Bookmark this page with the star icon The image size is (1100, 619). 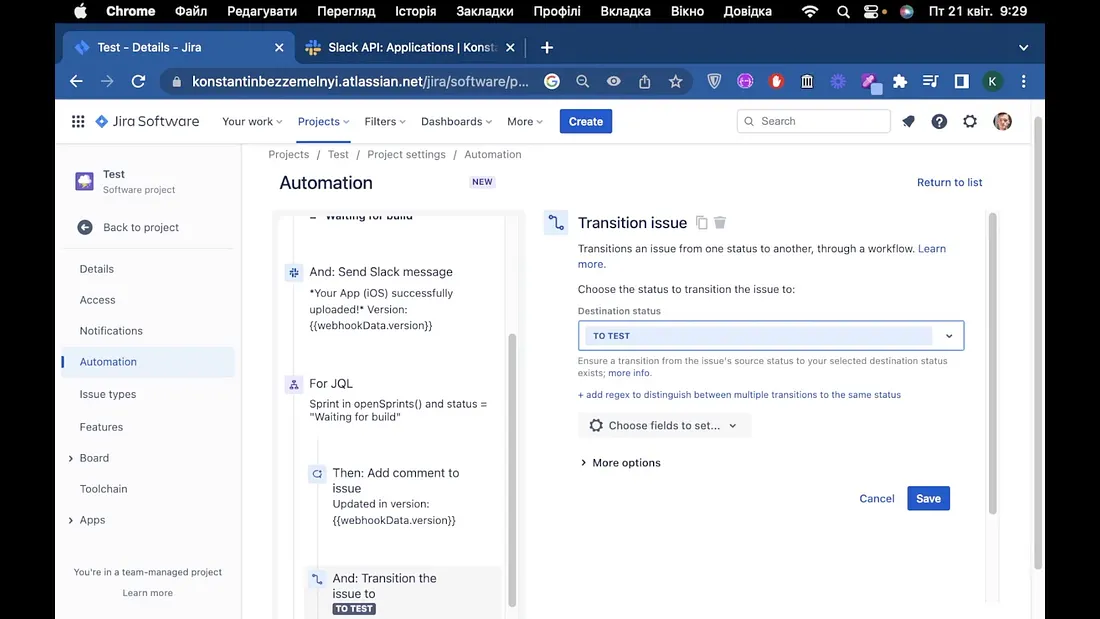pyautogui.click(x=676, y=81)
